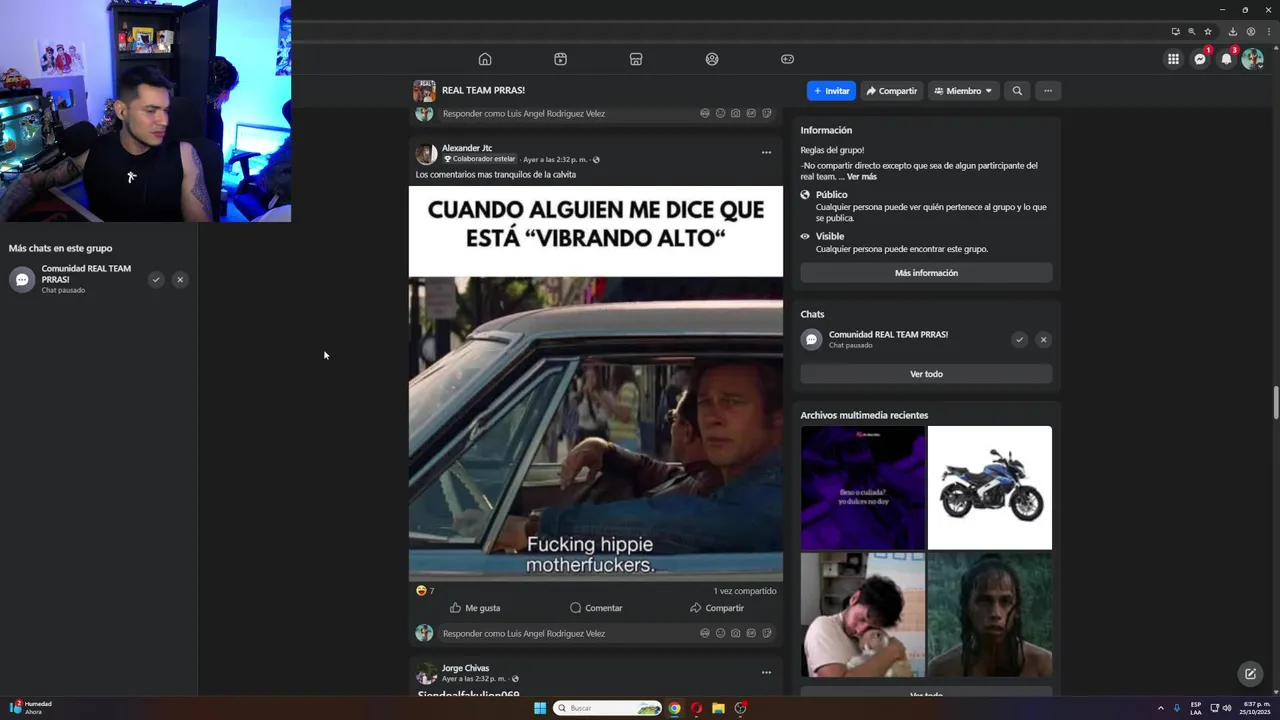
Task: Open options menu for Alexander Jtc's post
Action: click(766, 153)
